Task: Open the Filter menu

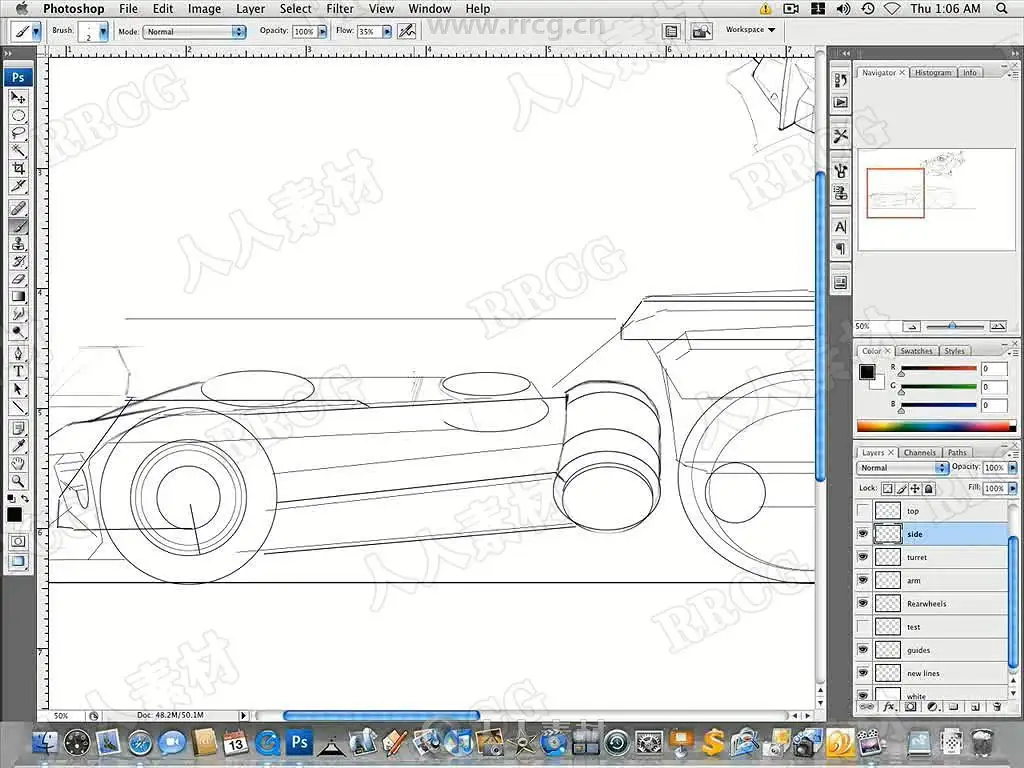Action: (340, 9)
